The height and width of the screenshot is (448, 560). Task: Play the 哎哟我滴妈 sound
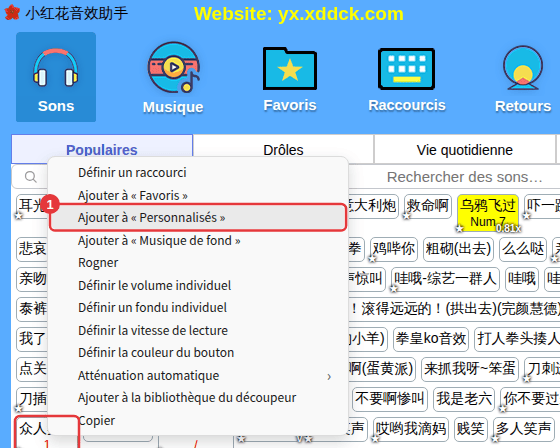pos(411,429)
